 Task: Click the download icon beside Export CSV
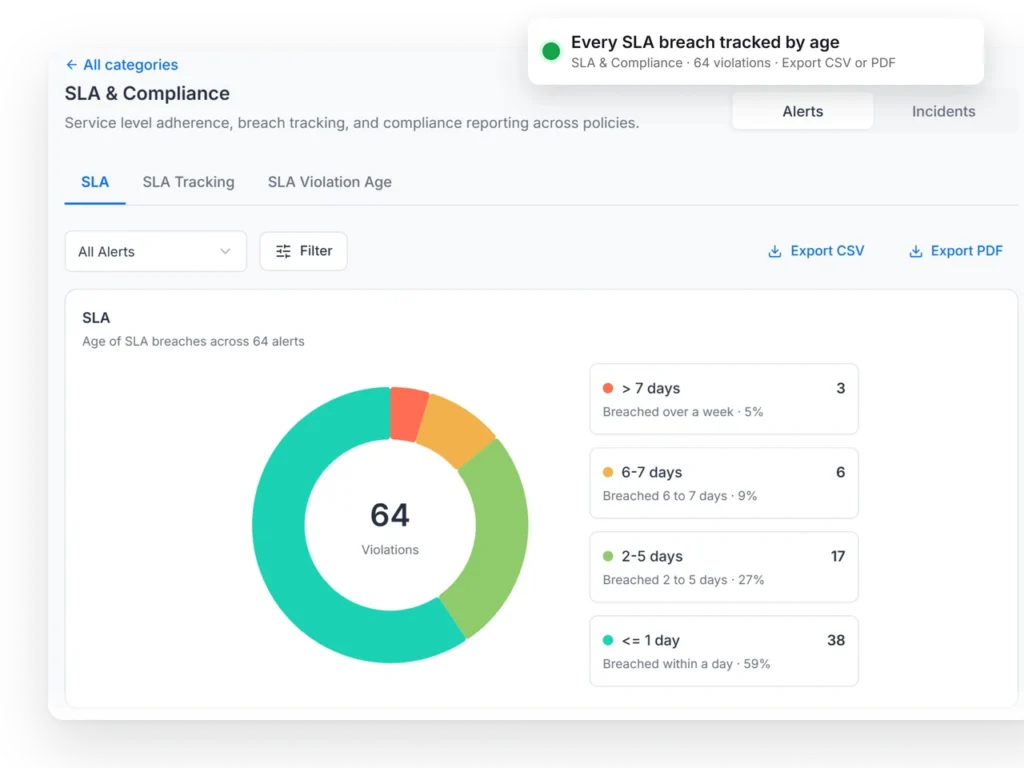(775, 251)
